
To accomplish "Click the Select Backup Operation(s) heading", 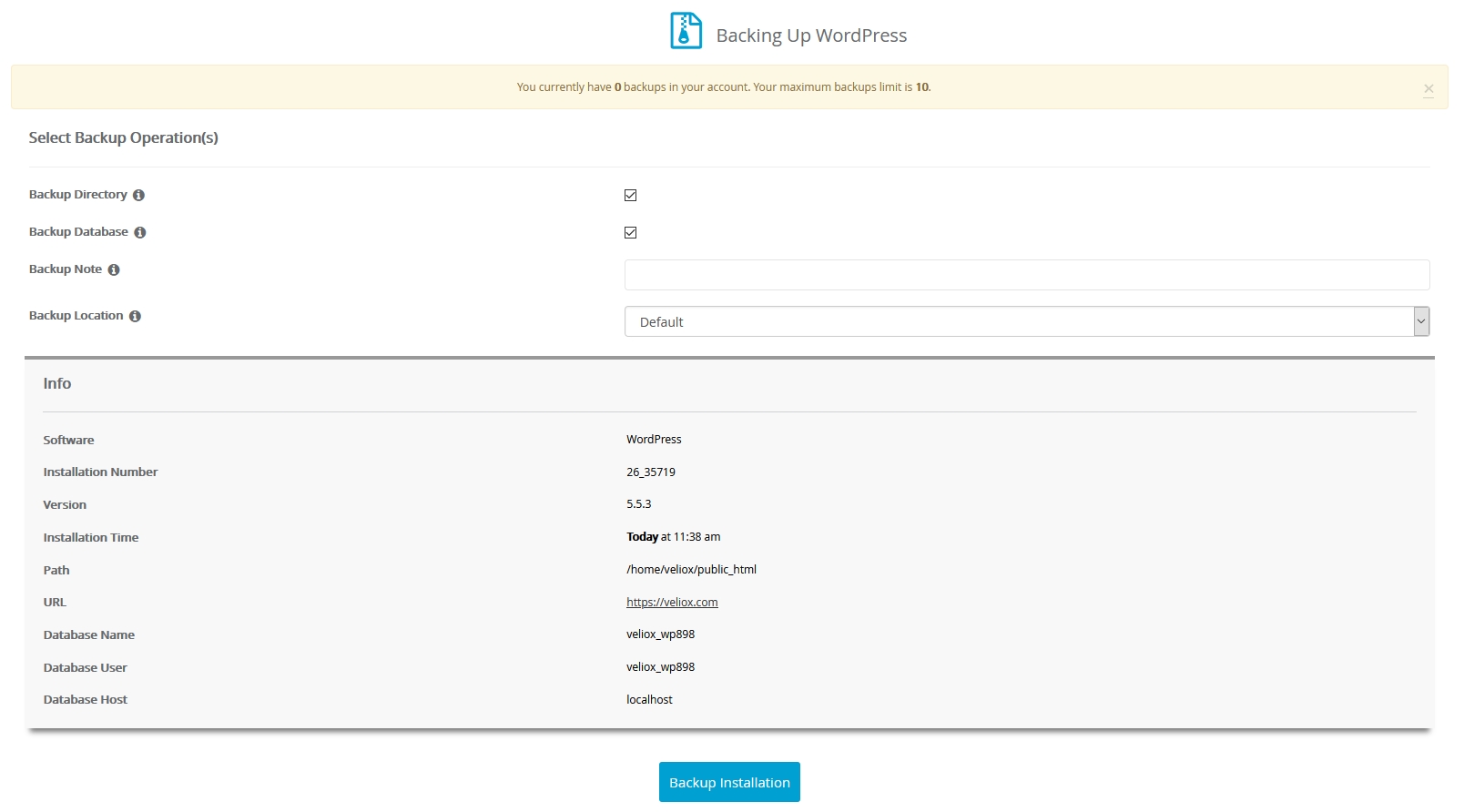I will point(123,137).
